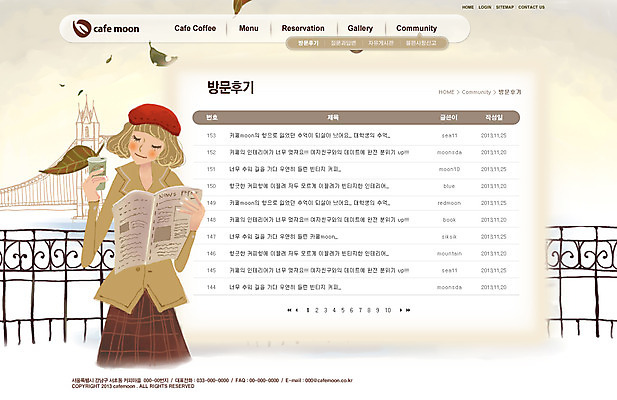Open post number 151 title
Image resolution: width=617 pixels, height=400 pixels.
[285, 169]
